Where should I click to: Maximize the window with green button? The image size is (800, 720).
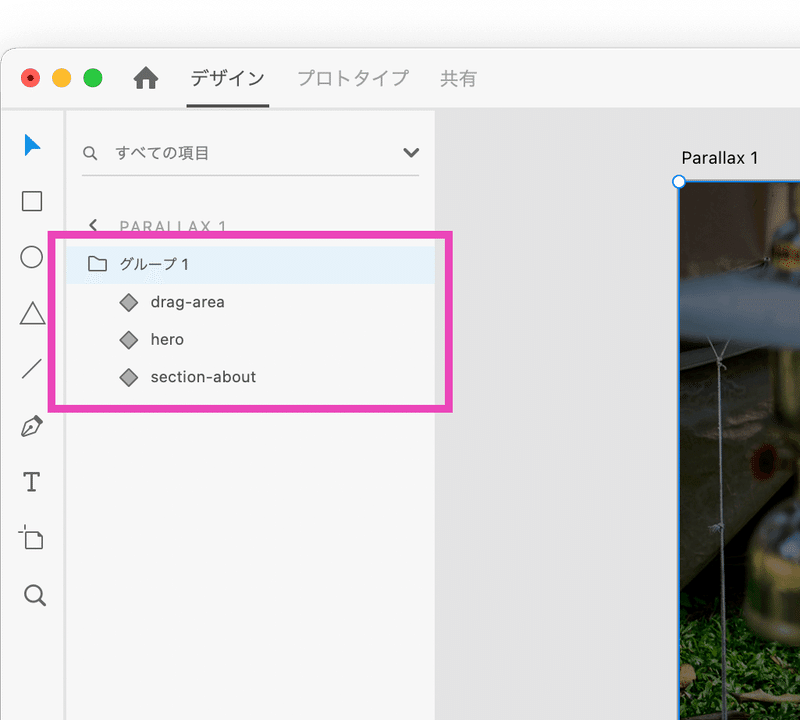pyautogui.click(x=93, y=78)
